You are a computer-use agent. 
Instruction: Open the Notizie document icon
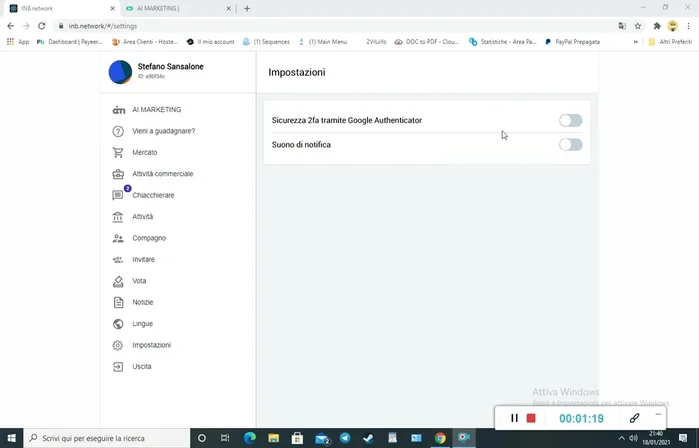point(118,302)
